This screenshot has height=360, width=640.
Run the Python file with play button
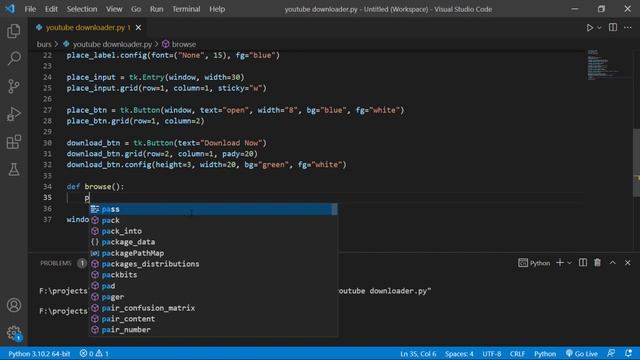pos(589,27)
